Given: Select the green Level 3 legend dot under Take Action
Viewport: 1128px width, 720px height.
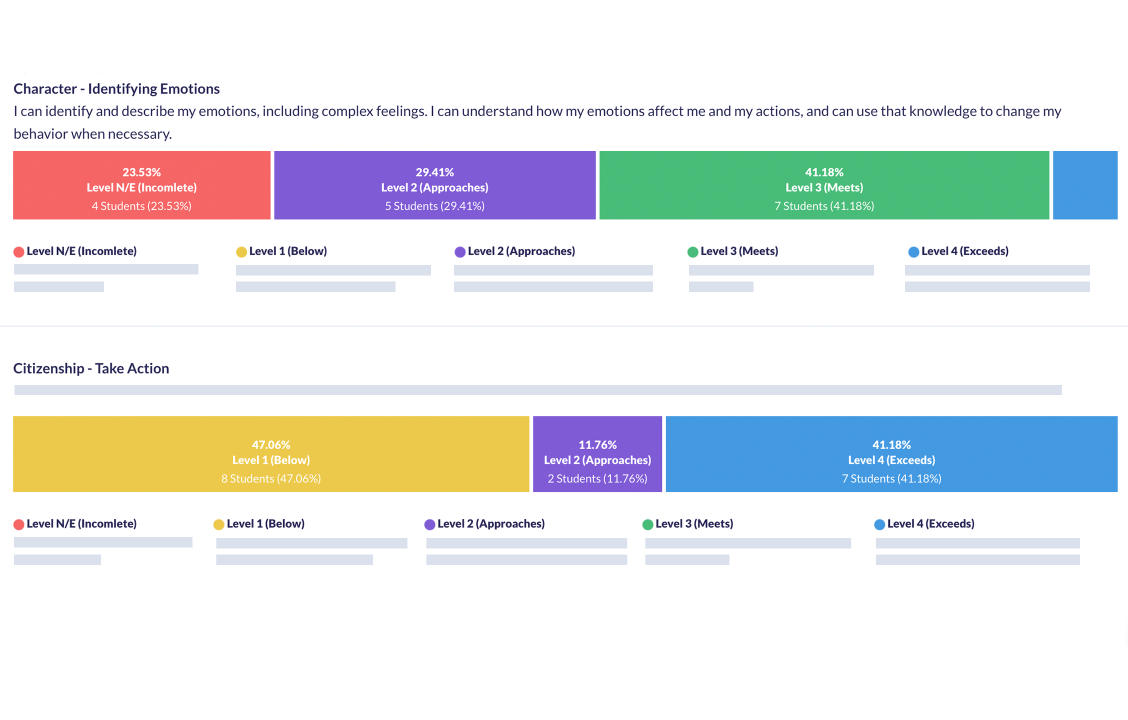Looking at the screenshot, I should point(649,523).
